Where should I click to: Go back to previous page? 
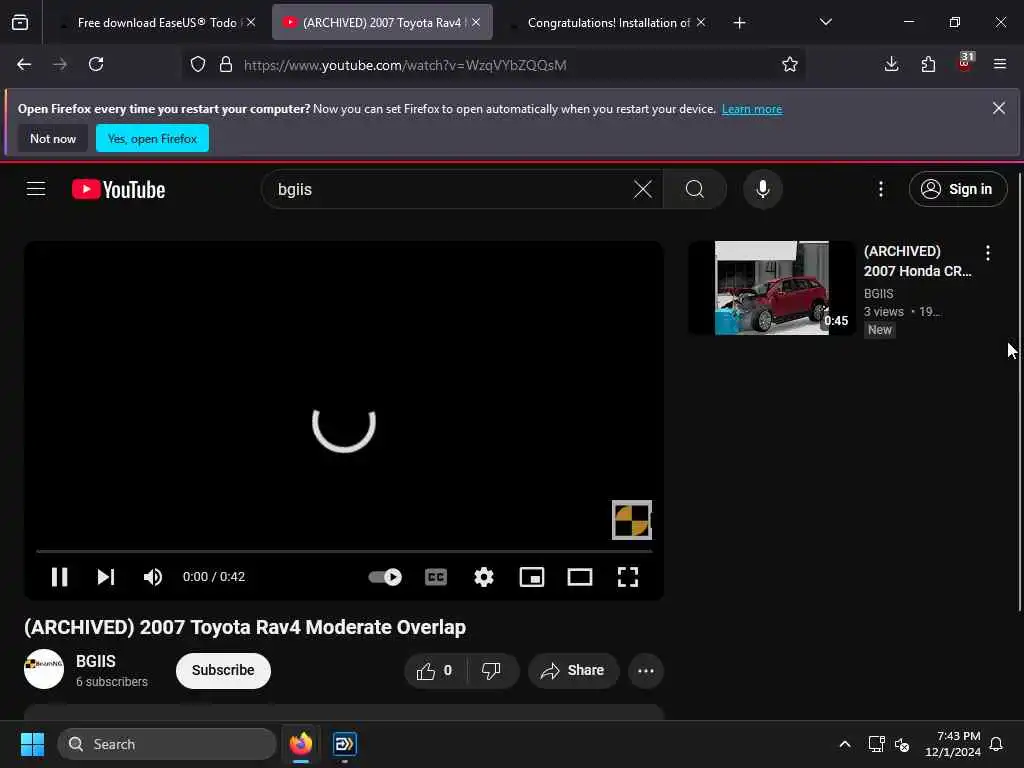pos(24,64)
